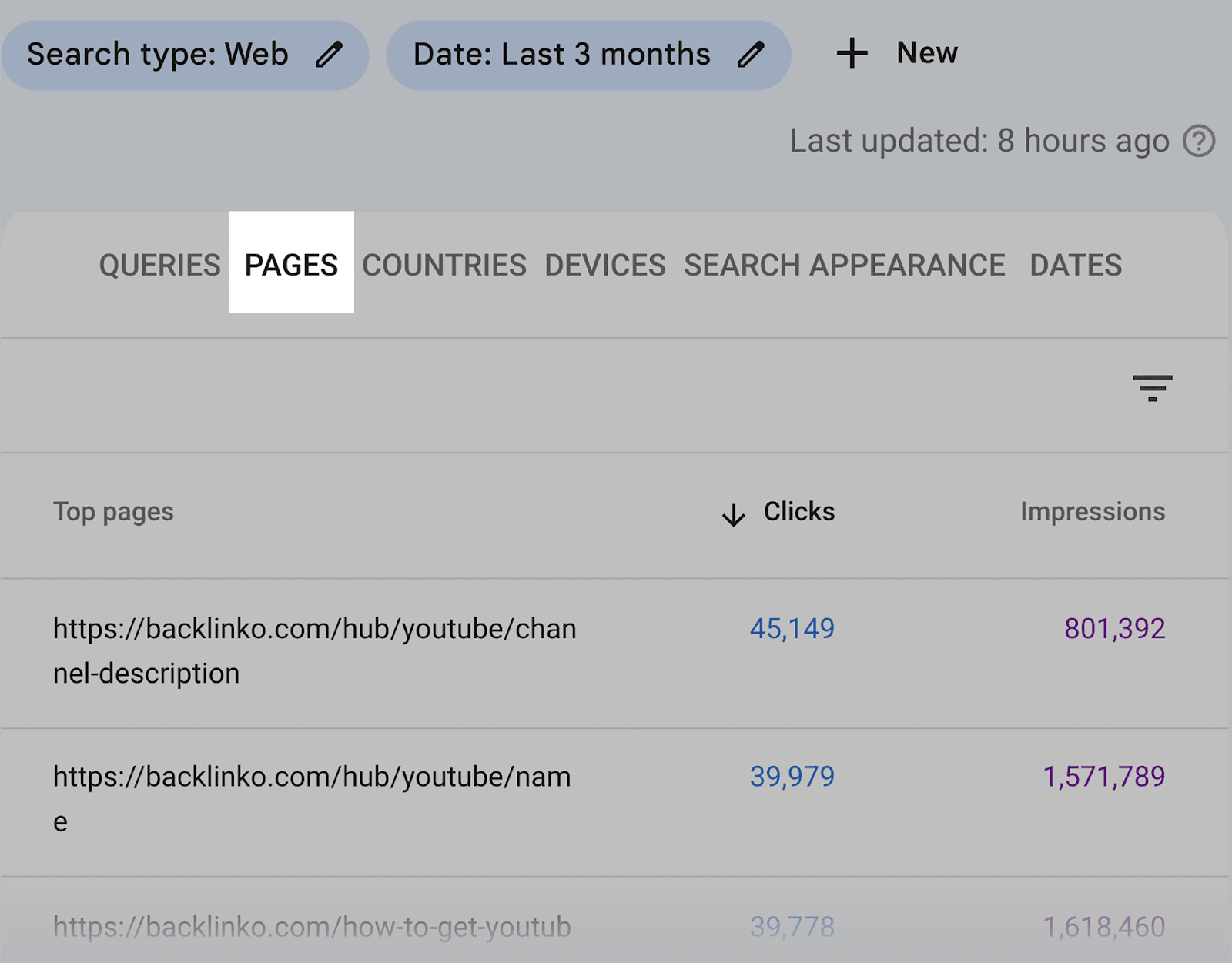The width and height of the screenshot is (1232, 963).
Task: Switch to the Queries tab
Action: point(159,265)
